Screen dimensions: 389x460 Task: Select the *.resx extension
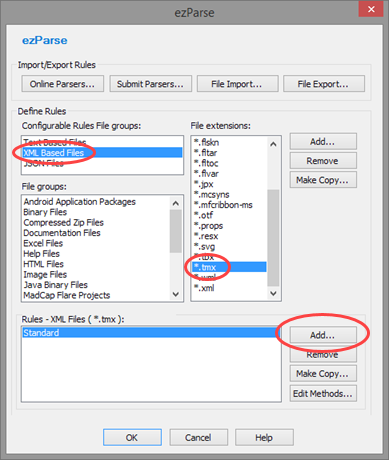tap(230, 236)
